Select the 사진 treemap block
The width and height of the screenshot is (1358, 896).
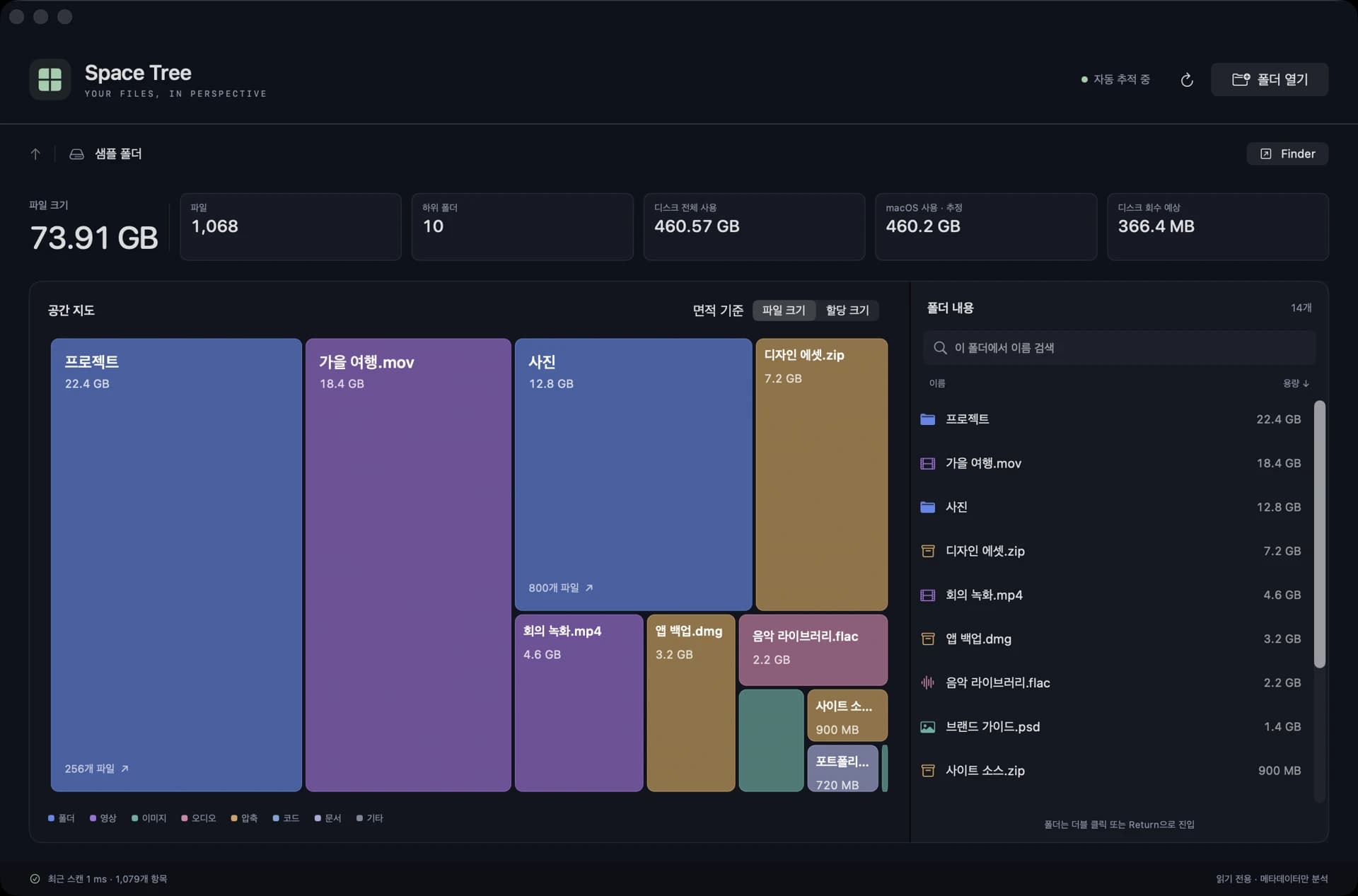click(x=633, y=475)
